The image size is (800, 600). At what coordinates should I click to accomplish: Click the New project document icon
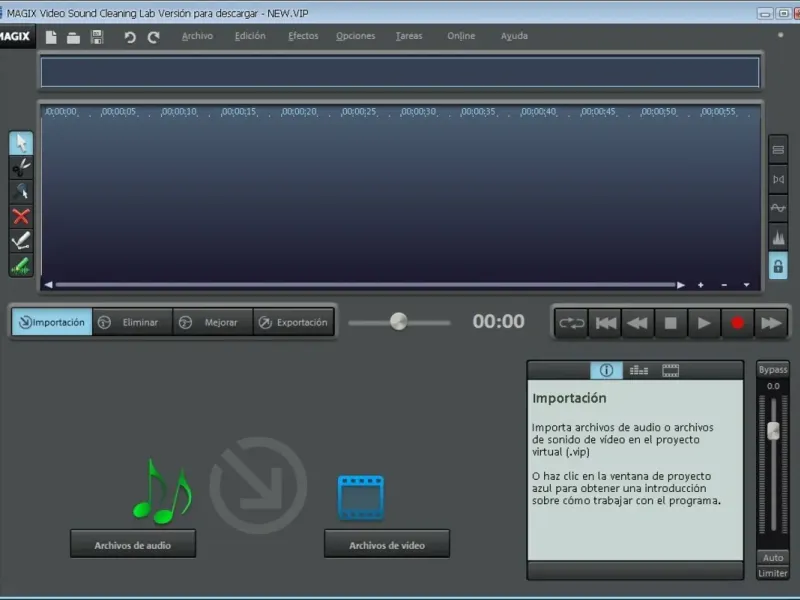point(51,37)
